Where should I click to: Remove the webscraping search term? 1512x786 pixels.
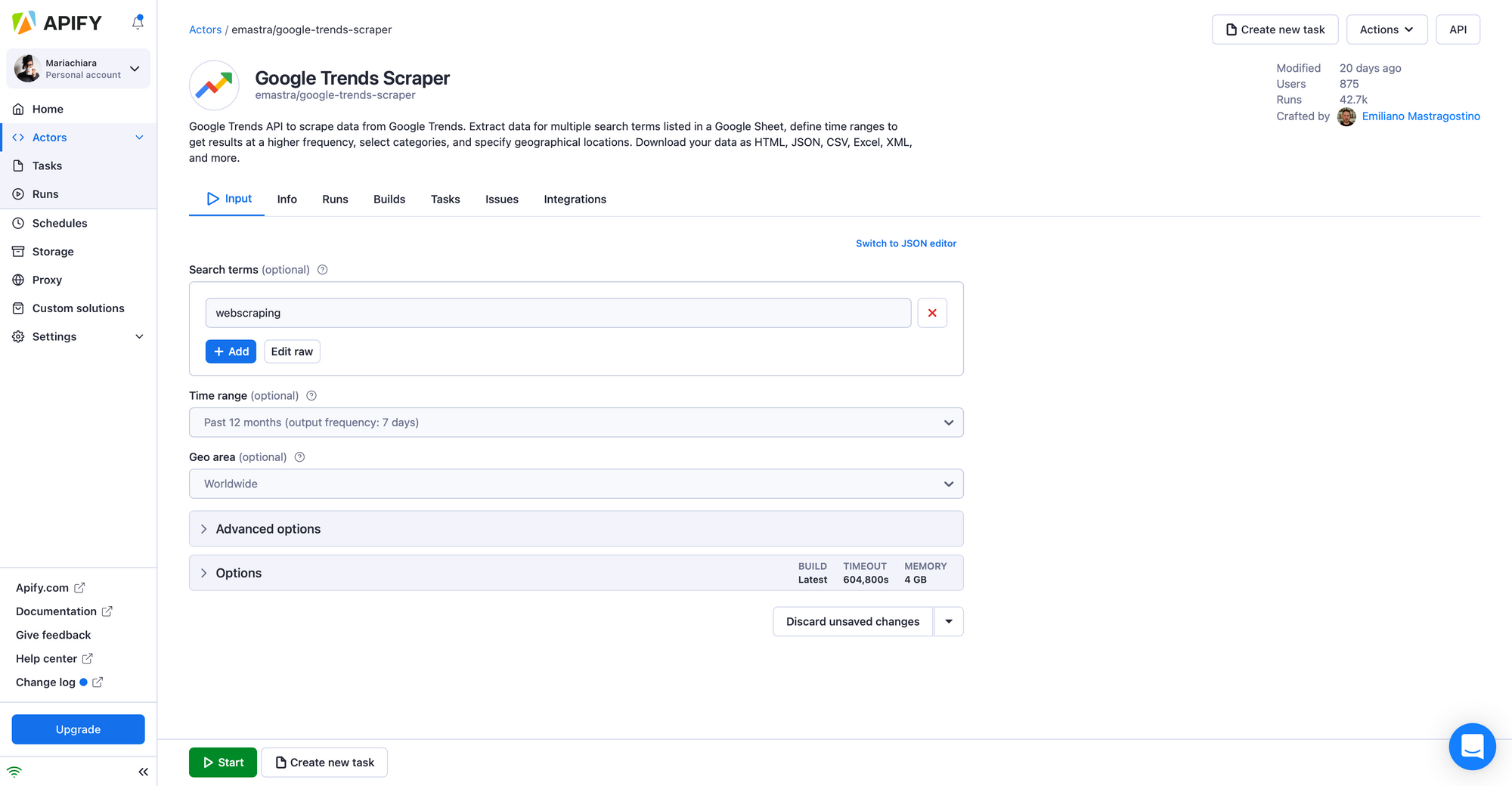click(x=932, y=313)
